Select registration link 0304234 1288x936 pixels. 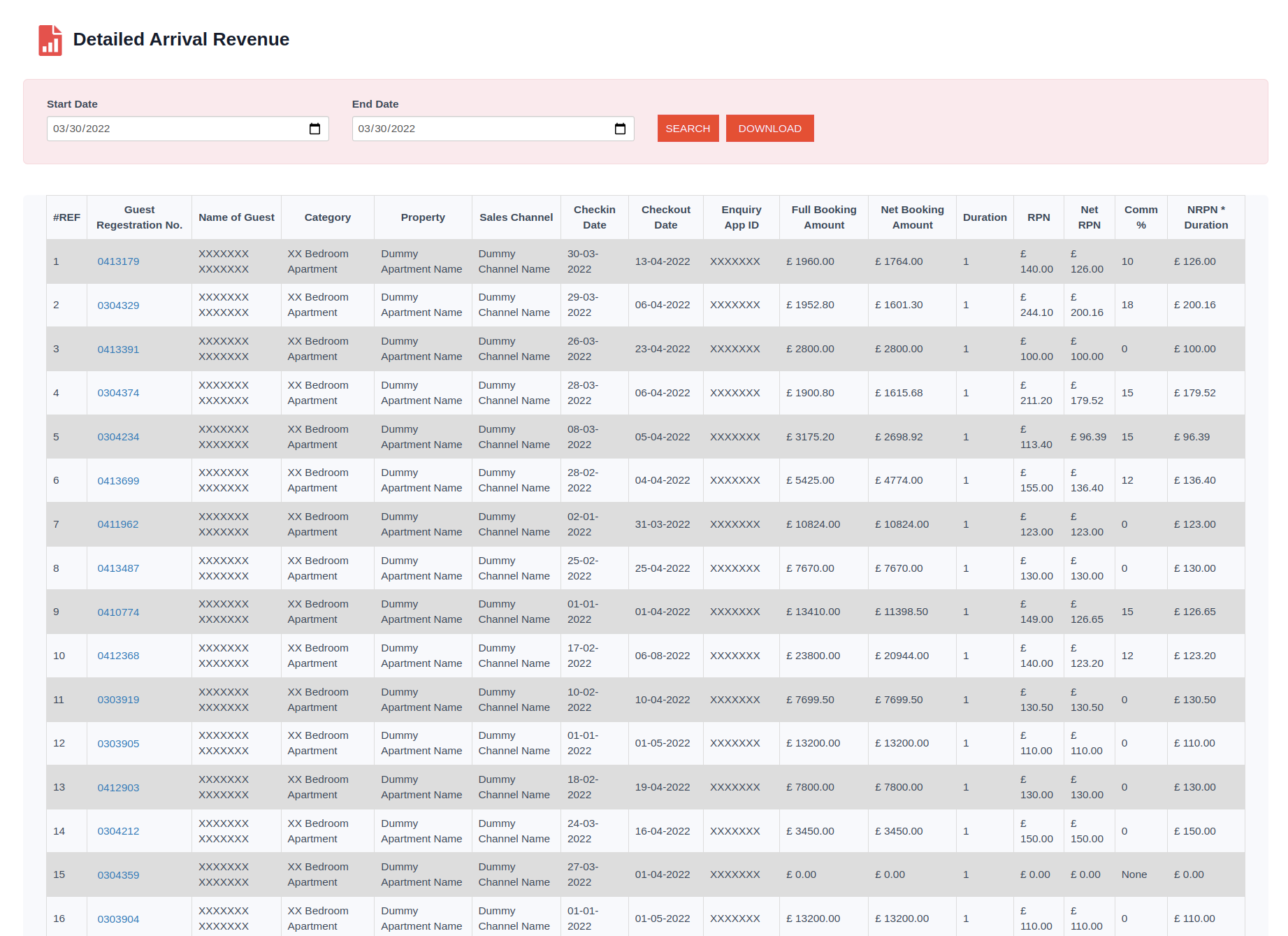118,437
